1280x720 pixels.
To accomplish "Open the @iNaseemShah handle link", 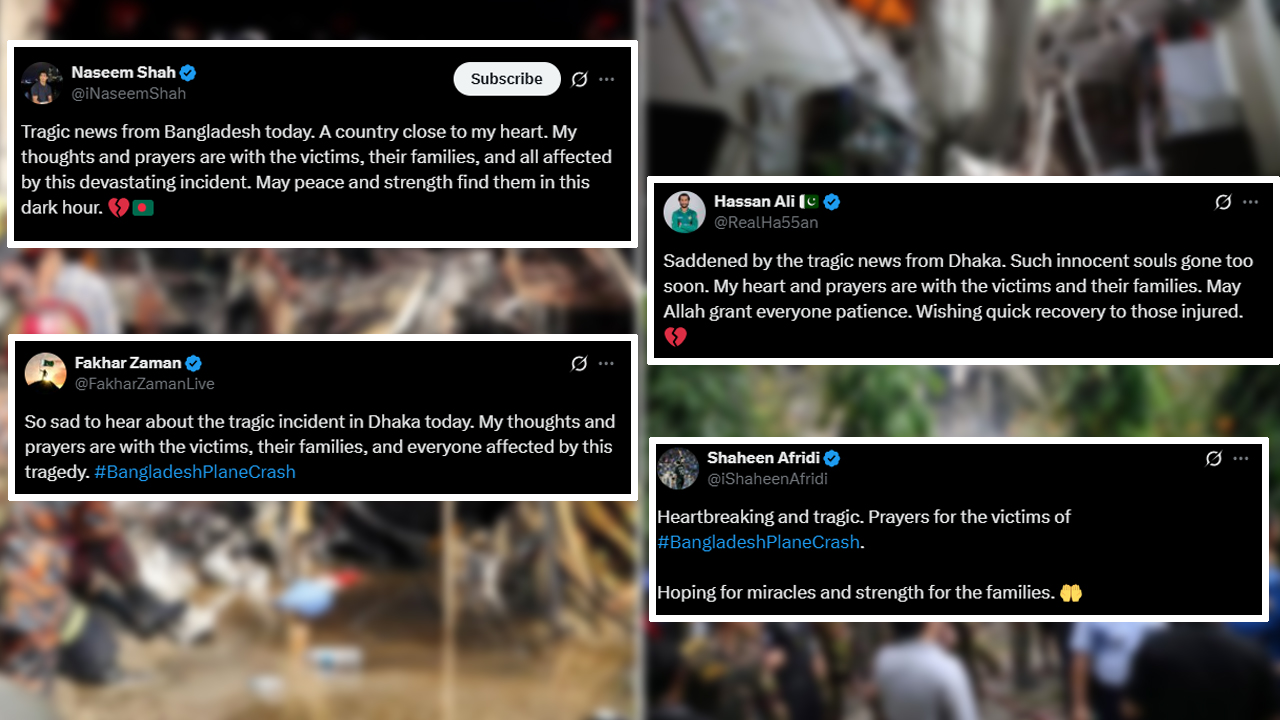I will [129, 94].
